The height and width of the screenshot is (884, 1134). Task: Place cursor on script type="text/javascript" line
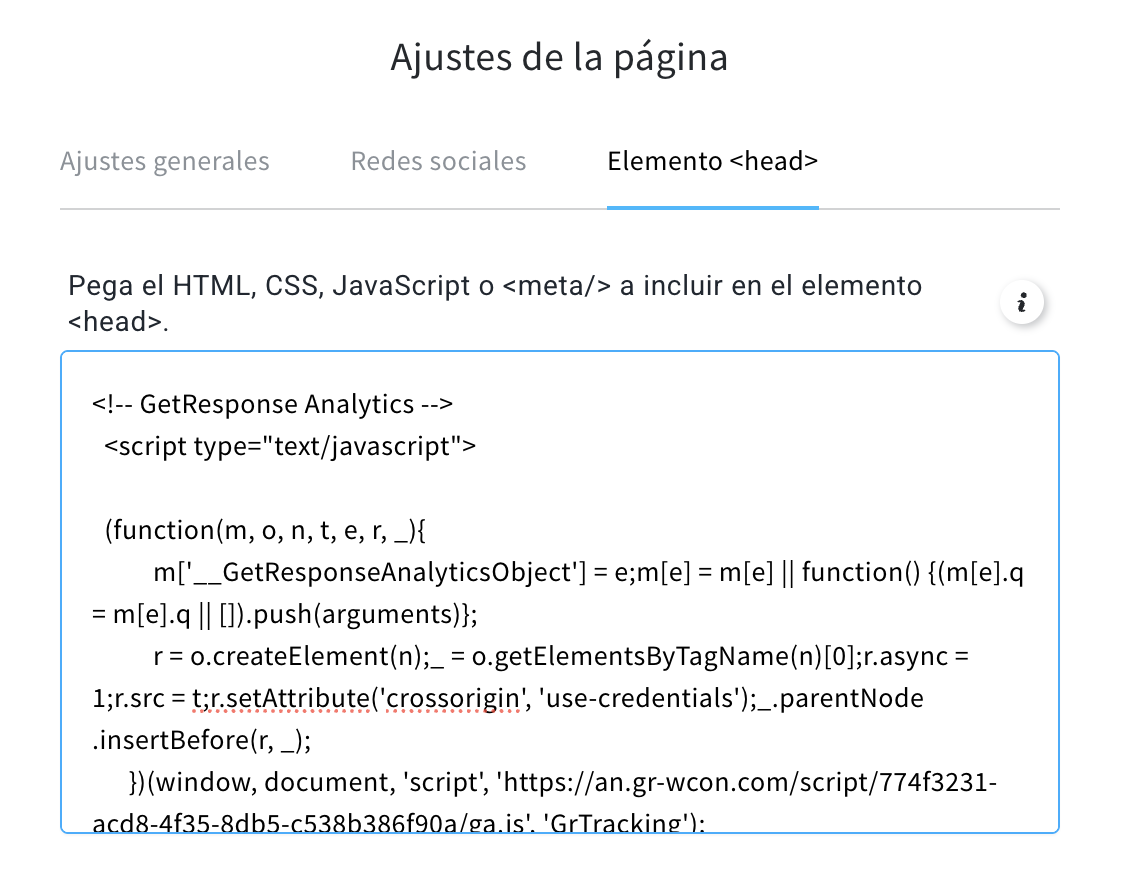tap(290, 446)
